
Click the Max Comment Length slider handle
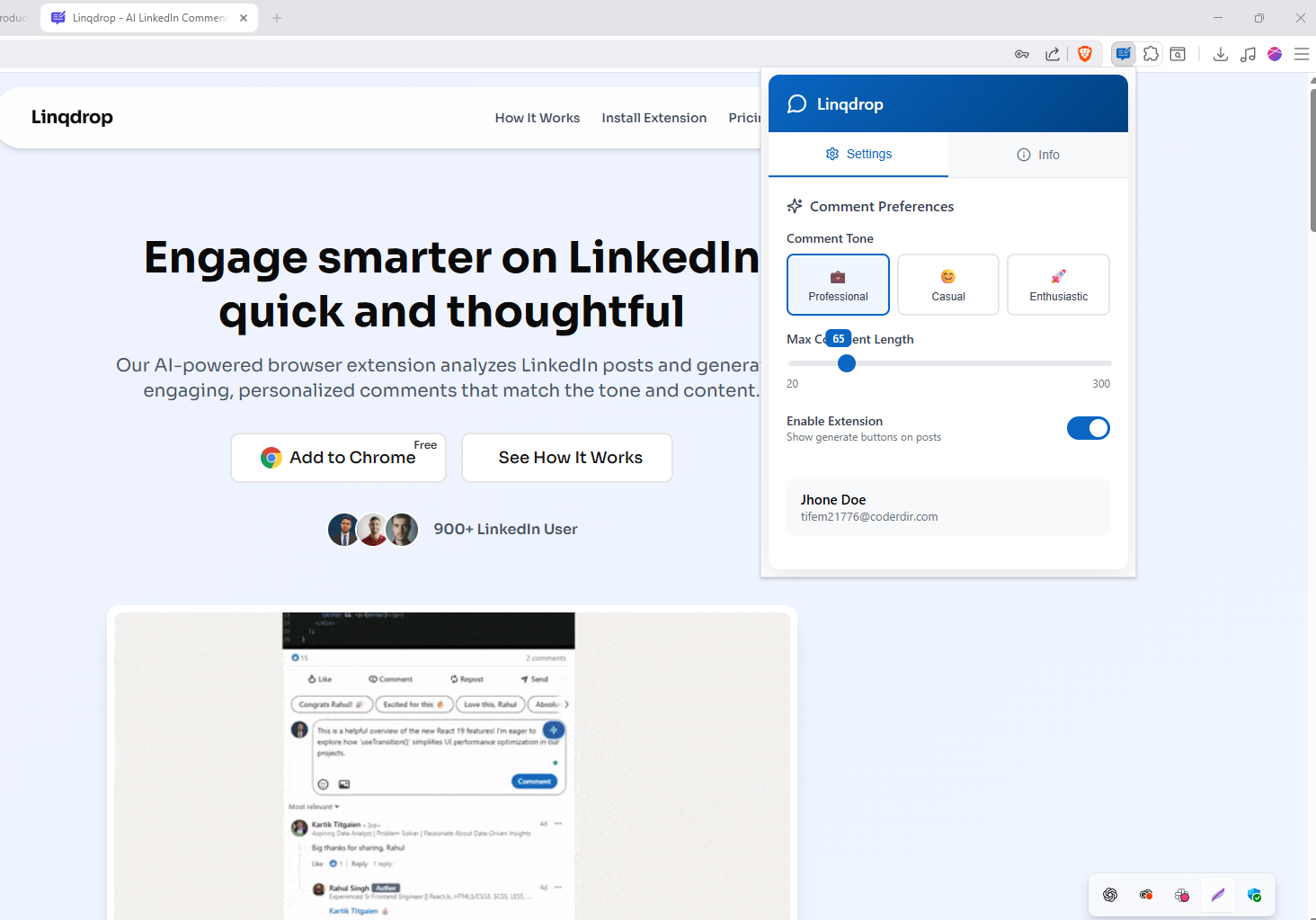point(847,363)
